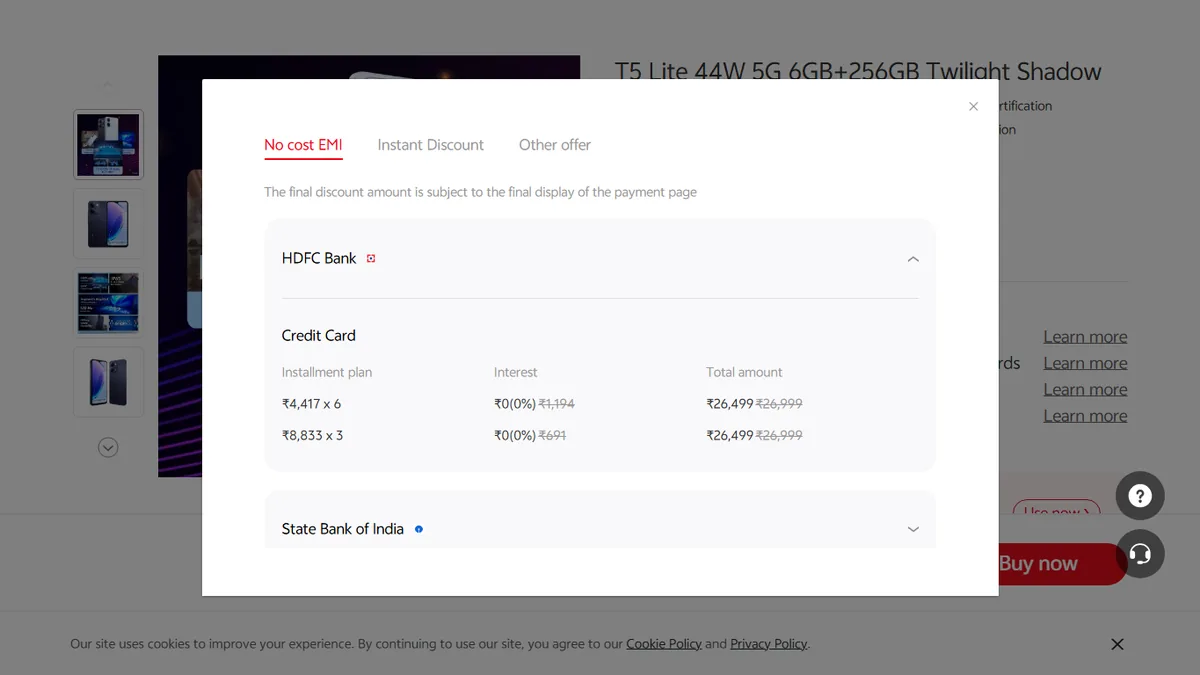1200x675 pixels.
Task: Select the first product thumbnail
Action: tap(108, 145)
